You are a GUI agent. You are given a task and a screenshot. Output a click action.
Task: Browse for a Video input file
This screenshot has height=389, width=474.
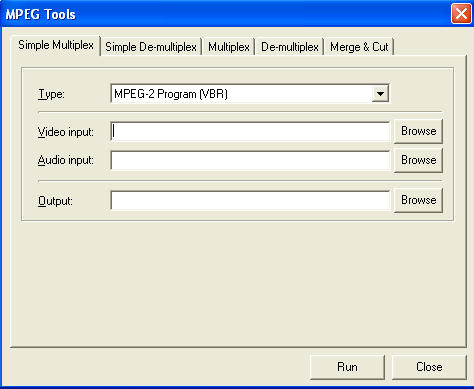pos(418,131)
